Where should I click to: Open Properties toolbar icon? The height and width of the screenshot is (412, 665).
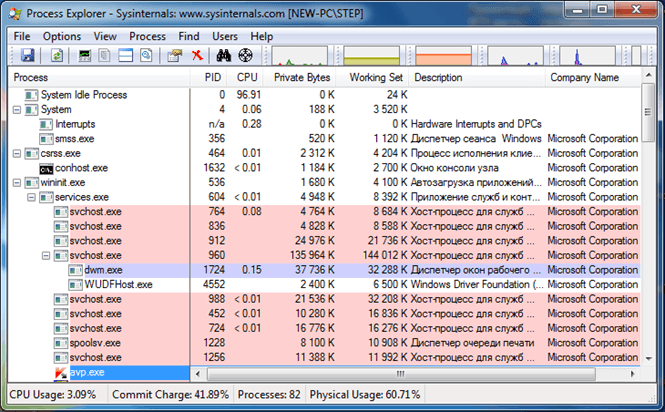pos(174,55)
